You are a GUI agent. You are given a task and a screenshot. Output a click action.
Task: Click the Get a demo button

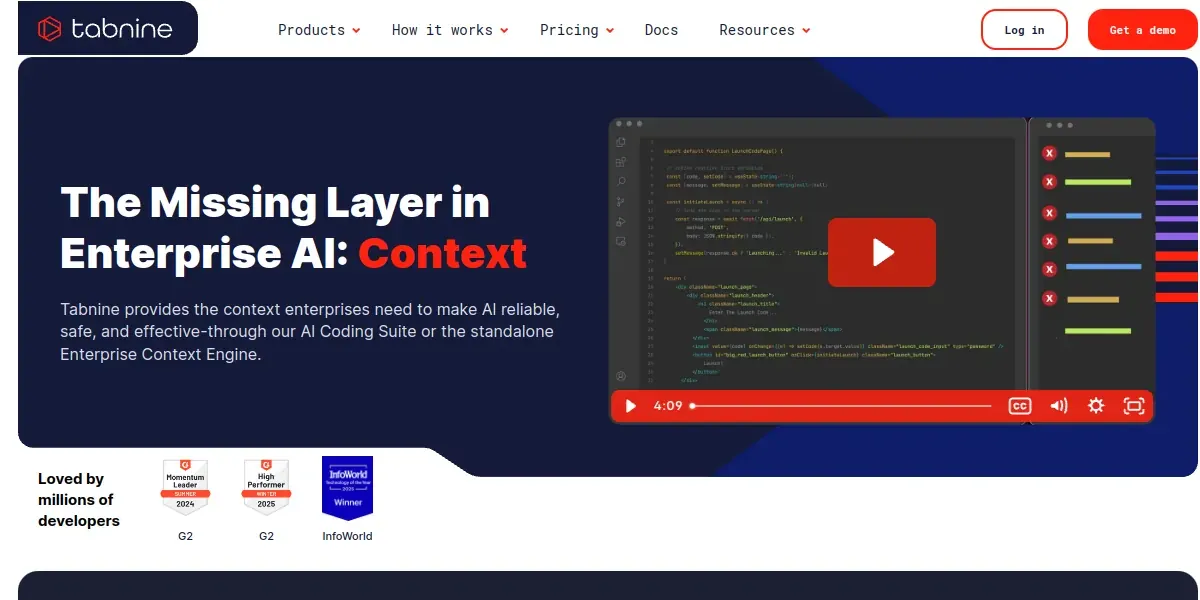(1142, 30)
